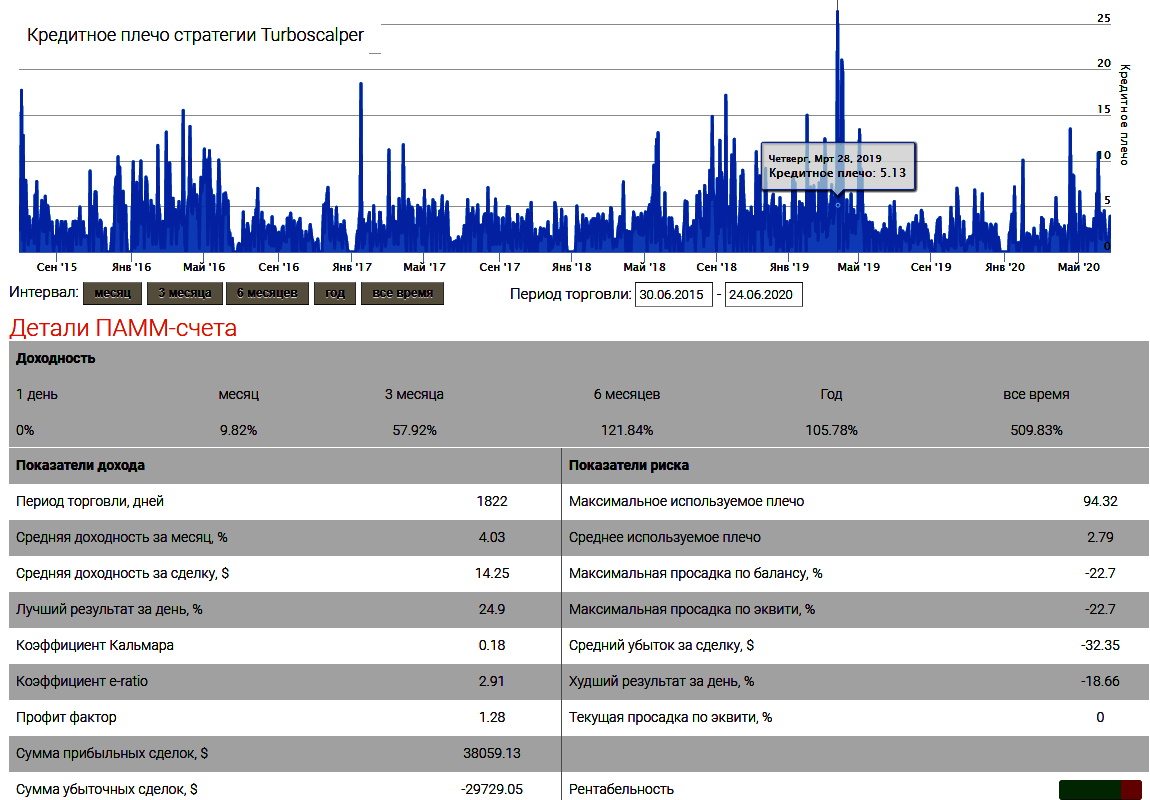Click the "Май '19" x-axis label
1150x800 pixels.
click(x=858, y=267)
